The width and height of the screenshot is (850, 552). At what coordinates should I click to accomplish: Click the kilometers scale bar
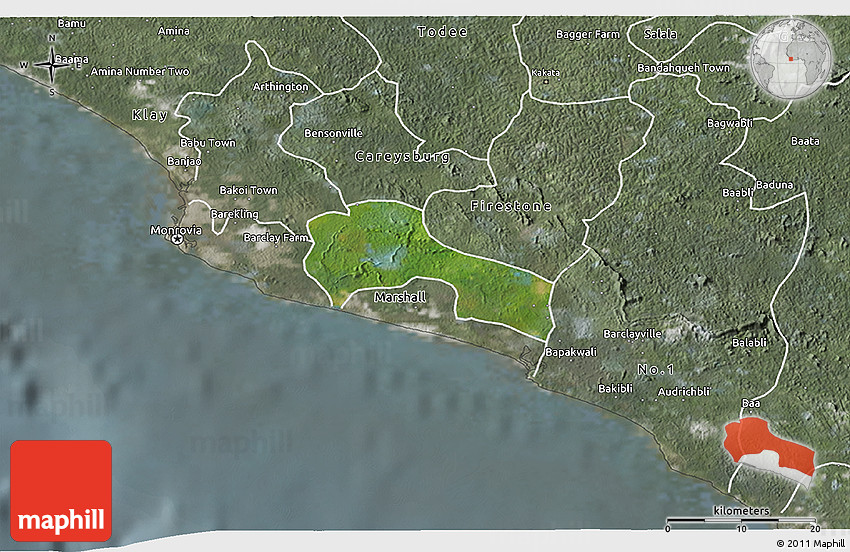click(742, 521)
